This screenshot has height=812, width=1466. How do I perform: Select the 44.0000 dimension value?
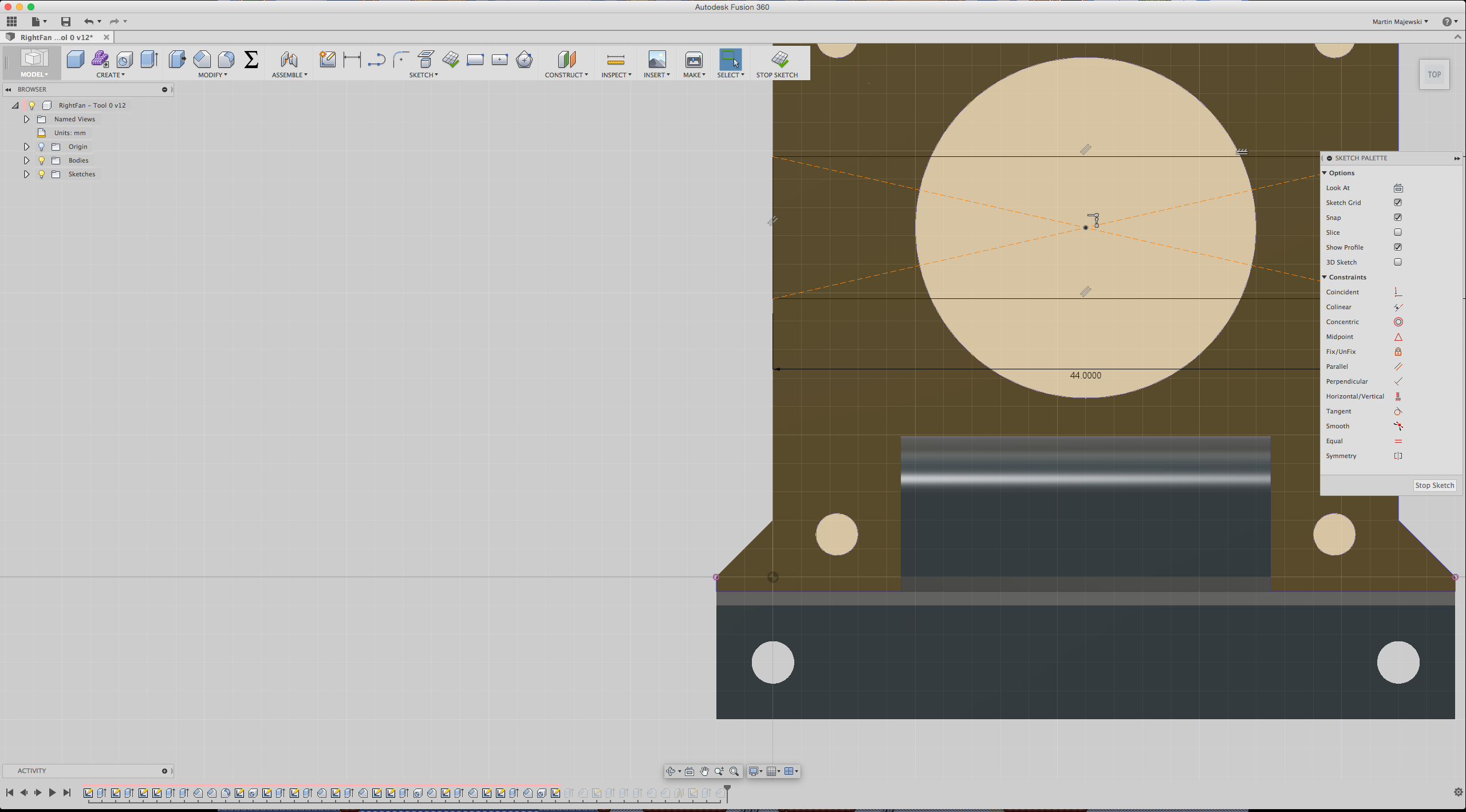click(1085, 376)
